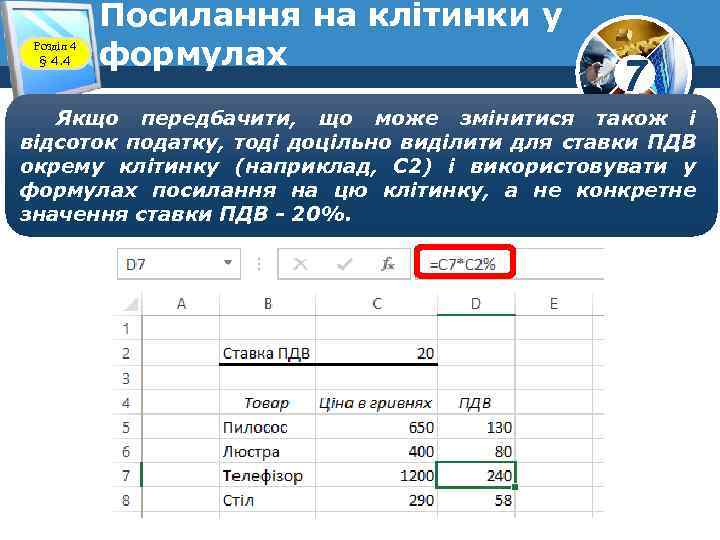Click selected cell D7 value 240

point(476,475)
